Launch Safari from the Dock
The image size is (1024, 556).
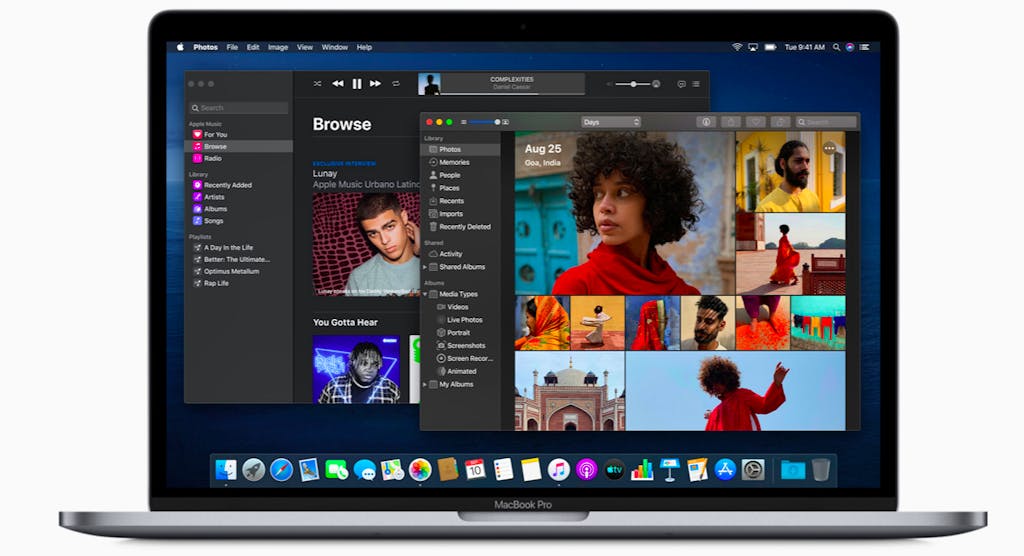(x=281, y=470)
